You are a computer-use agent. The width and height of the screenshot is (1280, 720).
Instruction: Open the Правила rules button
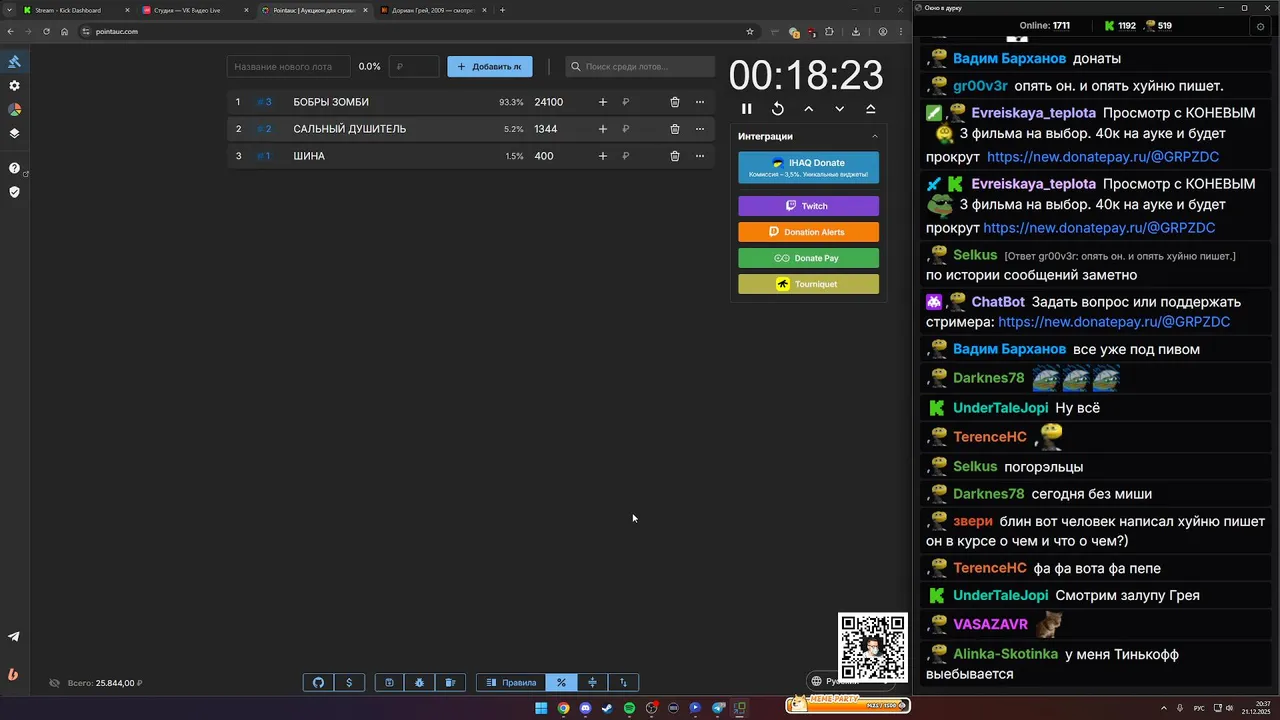pos(511,683)
